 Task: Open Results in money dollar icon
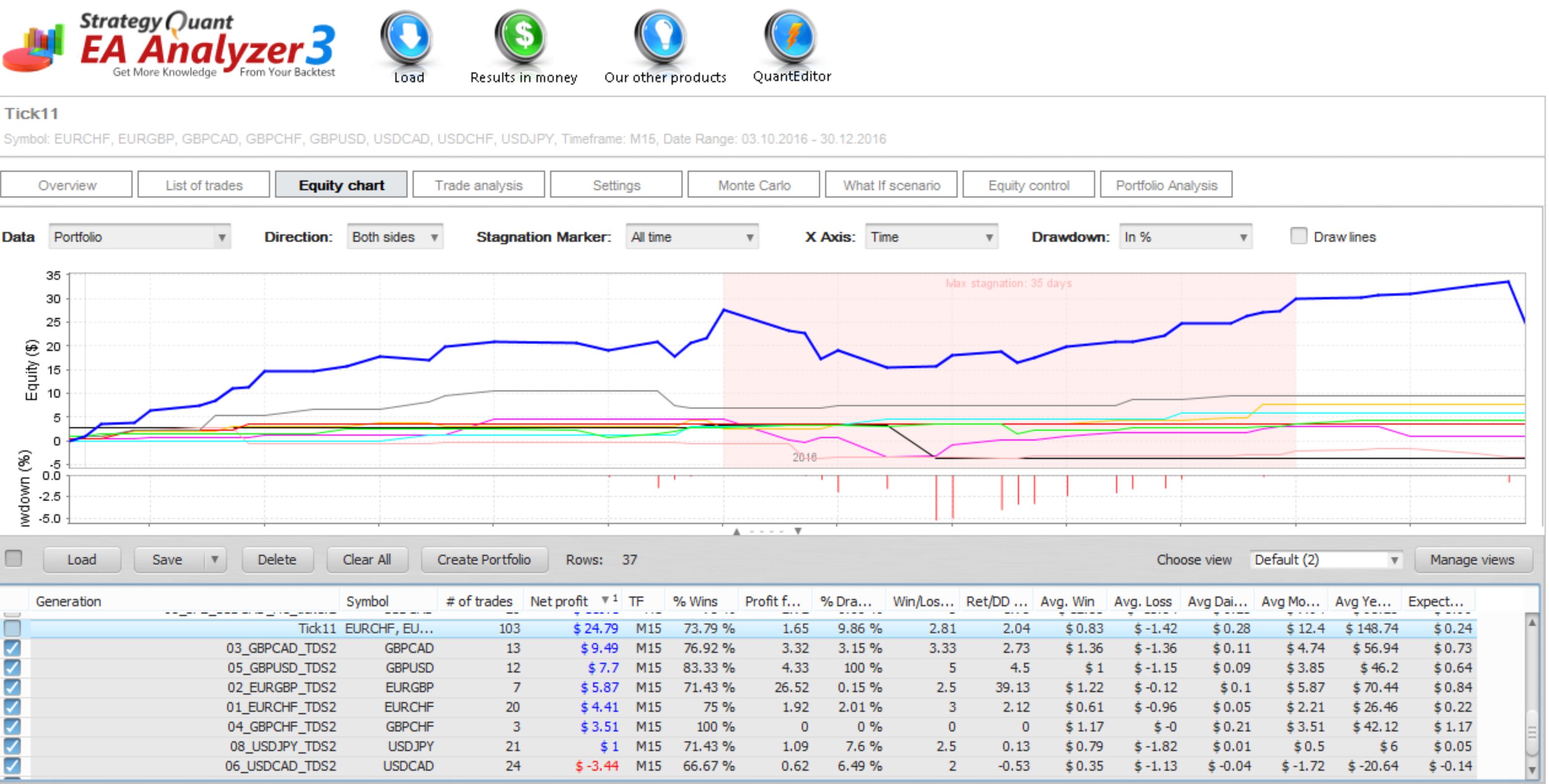[522, 36]
